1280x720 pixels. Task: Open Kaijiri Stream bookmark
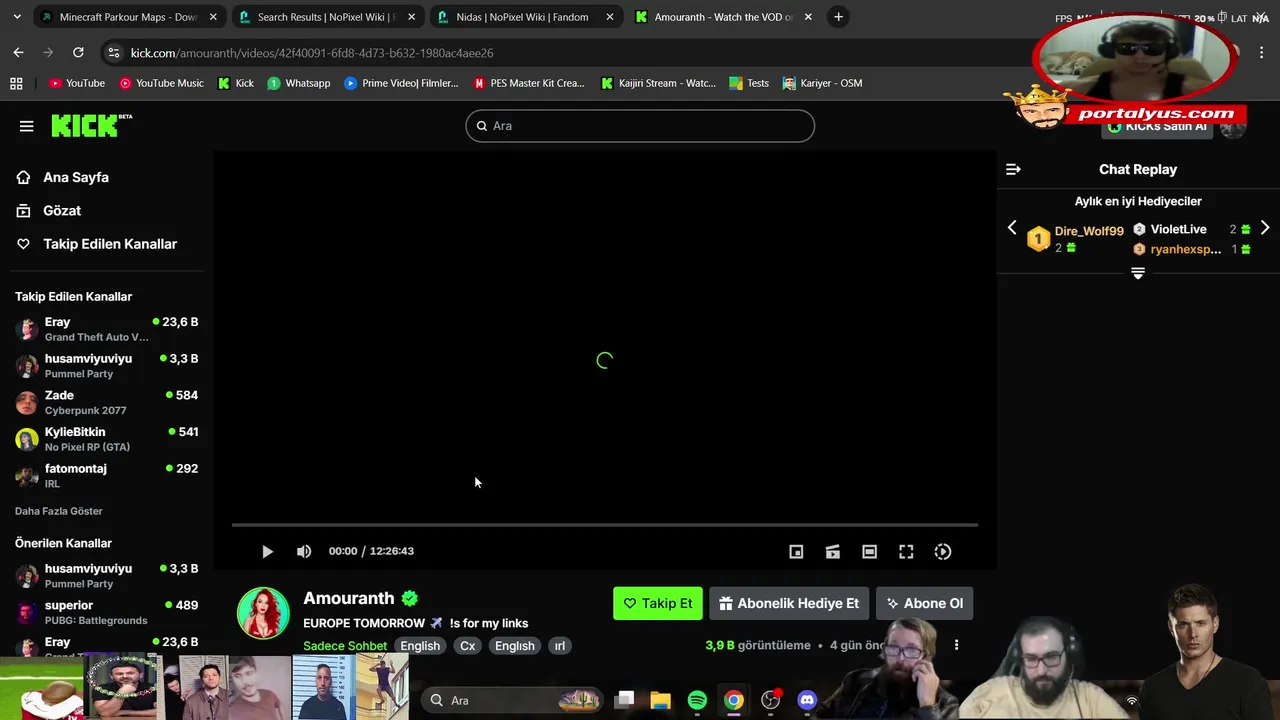point(657,83)
